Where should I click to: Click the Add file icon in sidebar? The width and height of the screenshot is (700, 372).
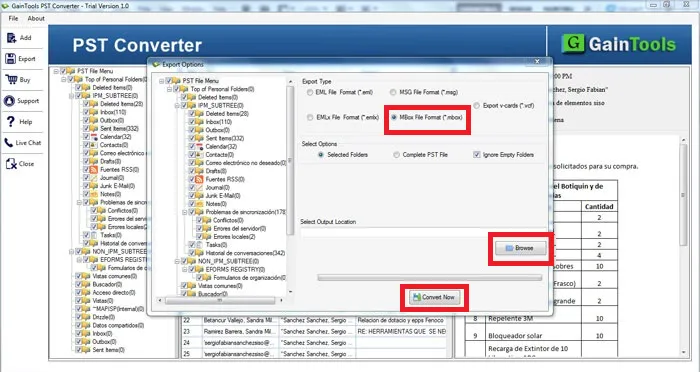11,38
